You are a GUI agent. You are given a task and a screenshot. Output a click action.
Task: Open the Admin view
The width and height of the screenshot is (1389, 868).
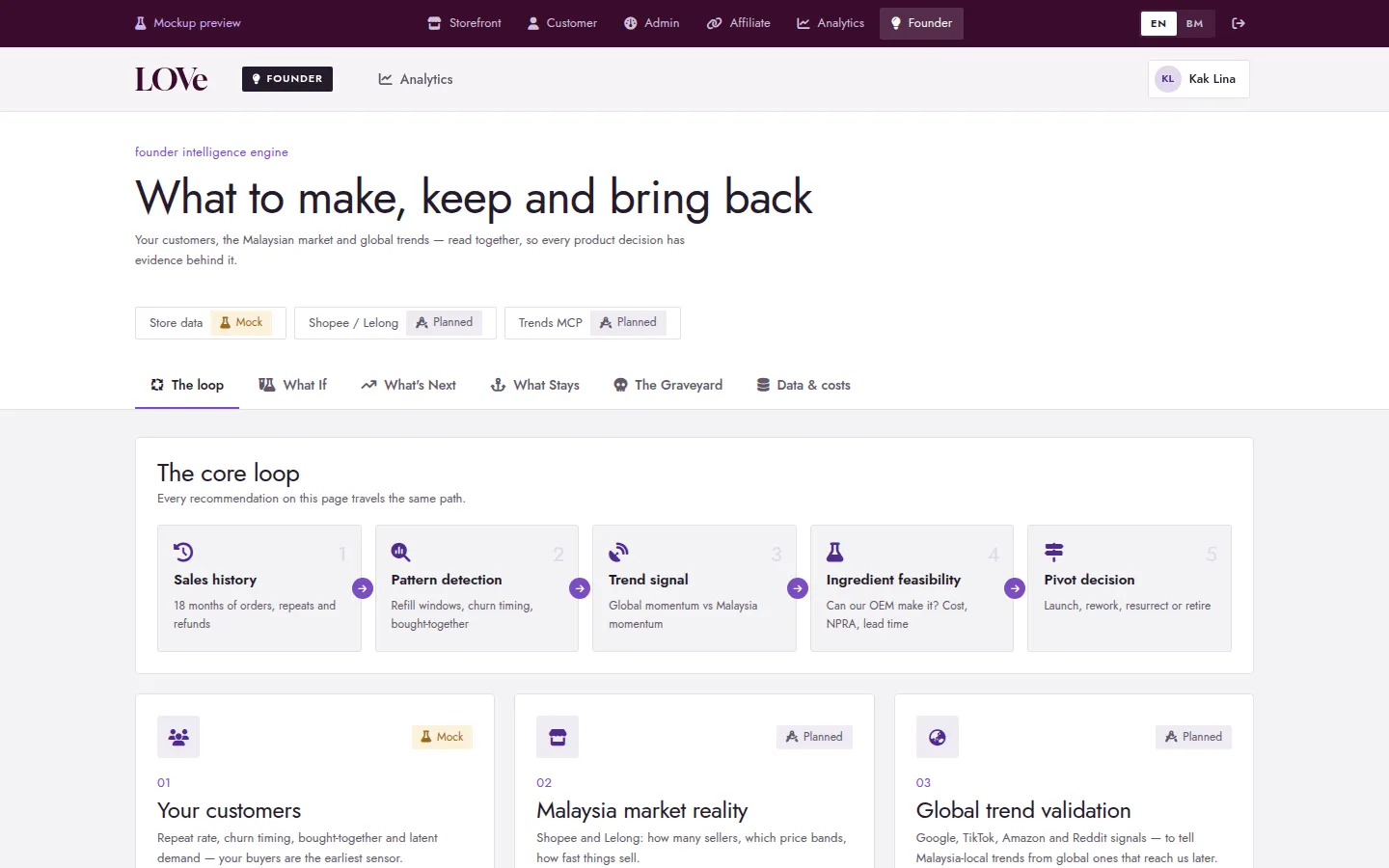coord(652,23)
